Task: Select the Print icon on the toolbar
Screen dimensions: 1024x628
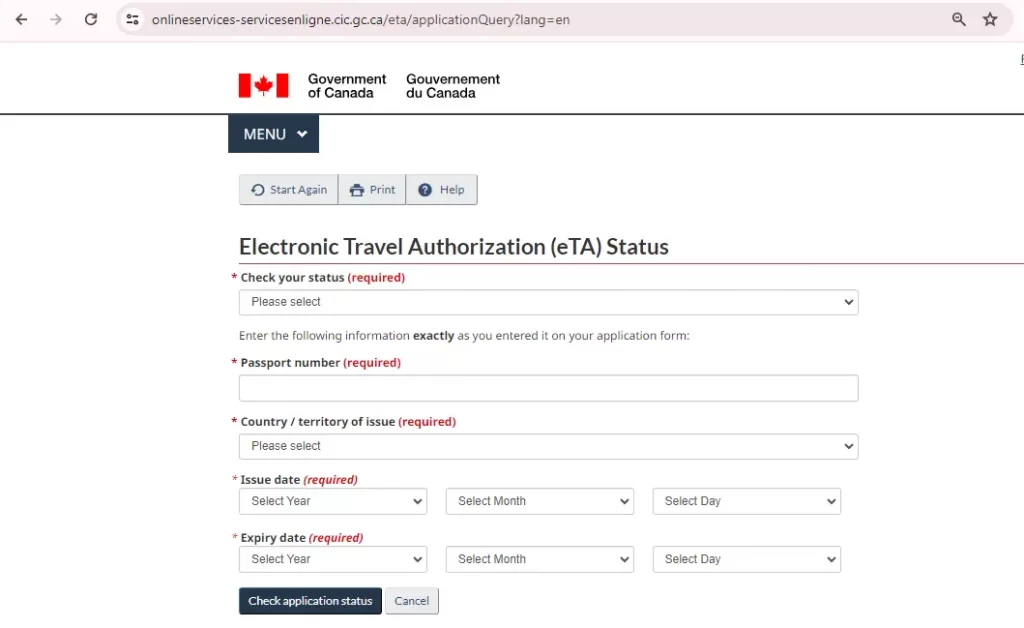Action: click(x=357, y=189)
